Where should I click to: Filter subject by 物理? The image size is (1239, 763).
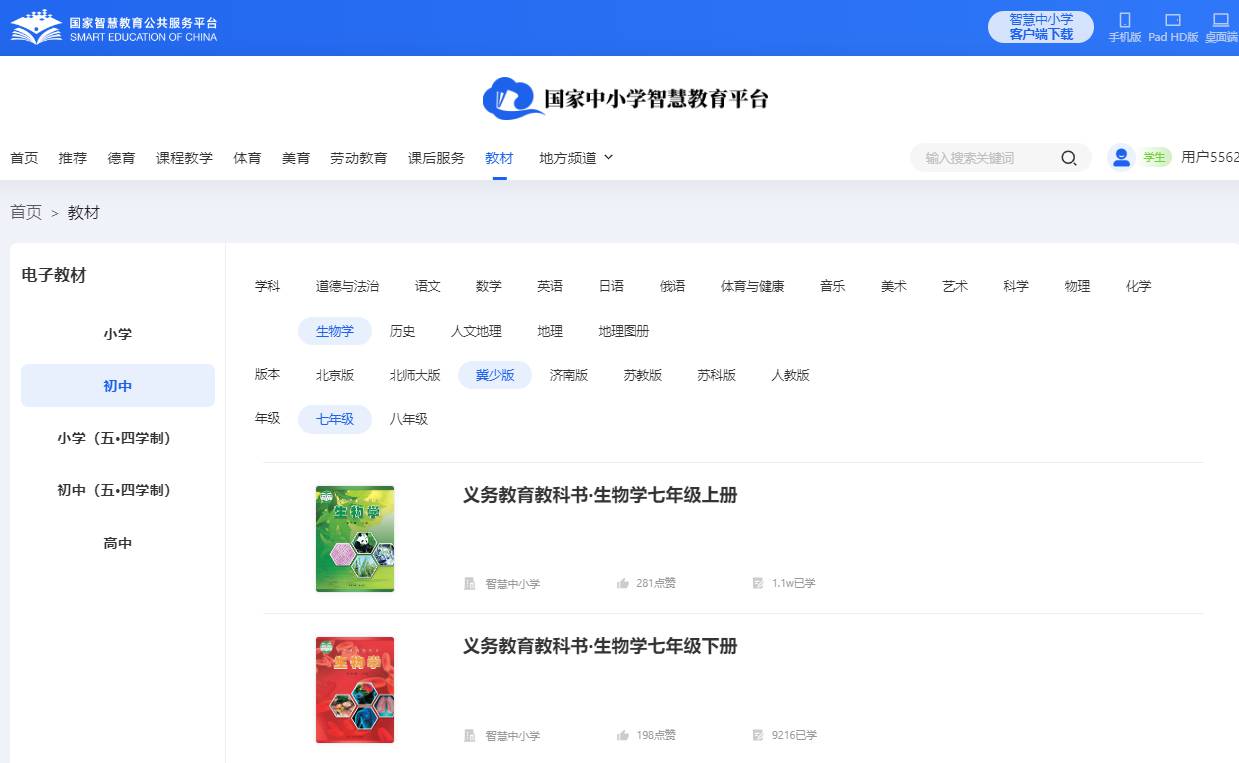coord(1078,286)
